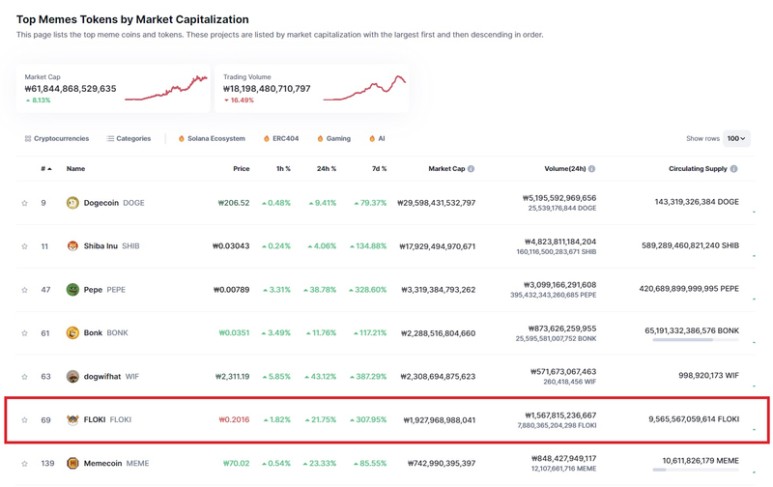Click FLOKI price ₩0.2016
This screenshot has width=773, height=487.
234,419
